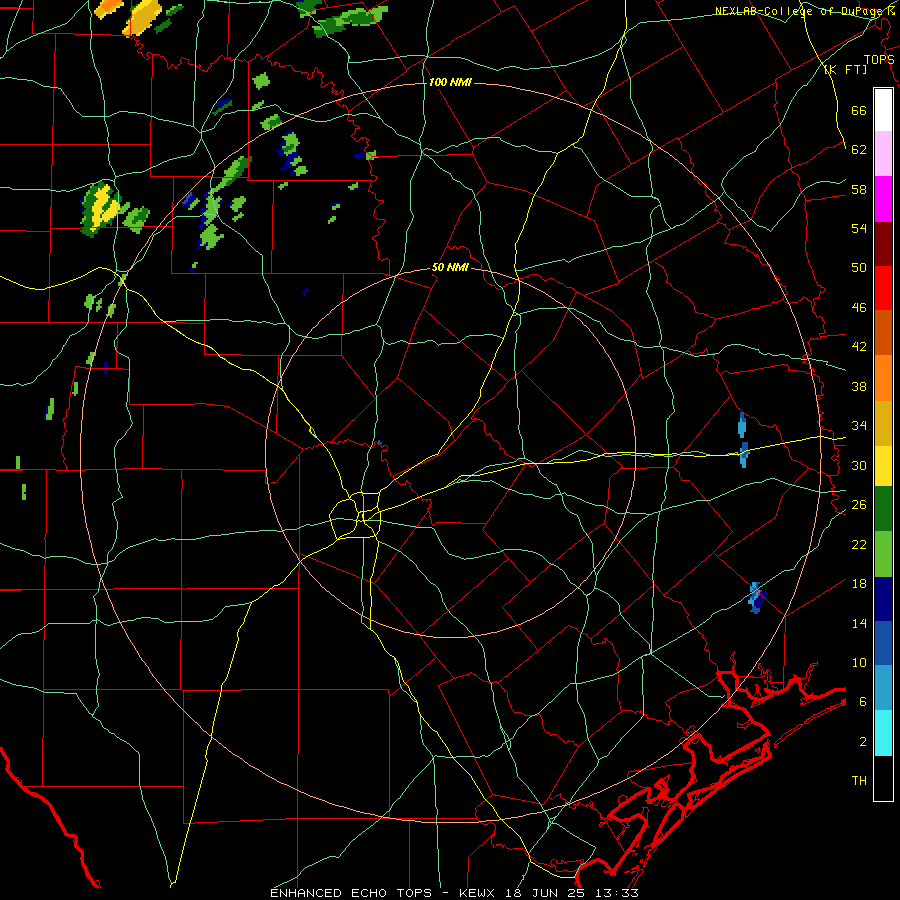
Task: Click the black TH threshold legend band
Action: pos(883,778)
